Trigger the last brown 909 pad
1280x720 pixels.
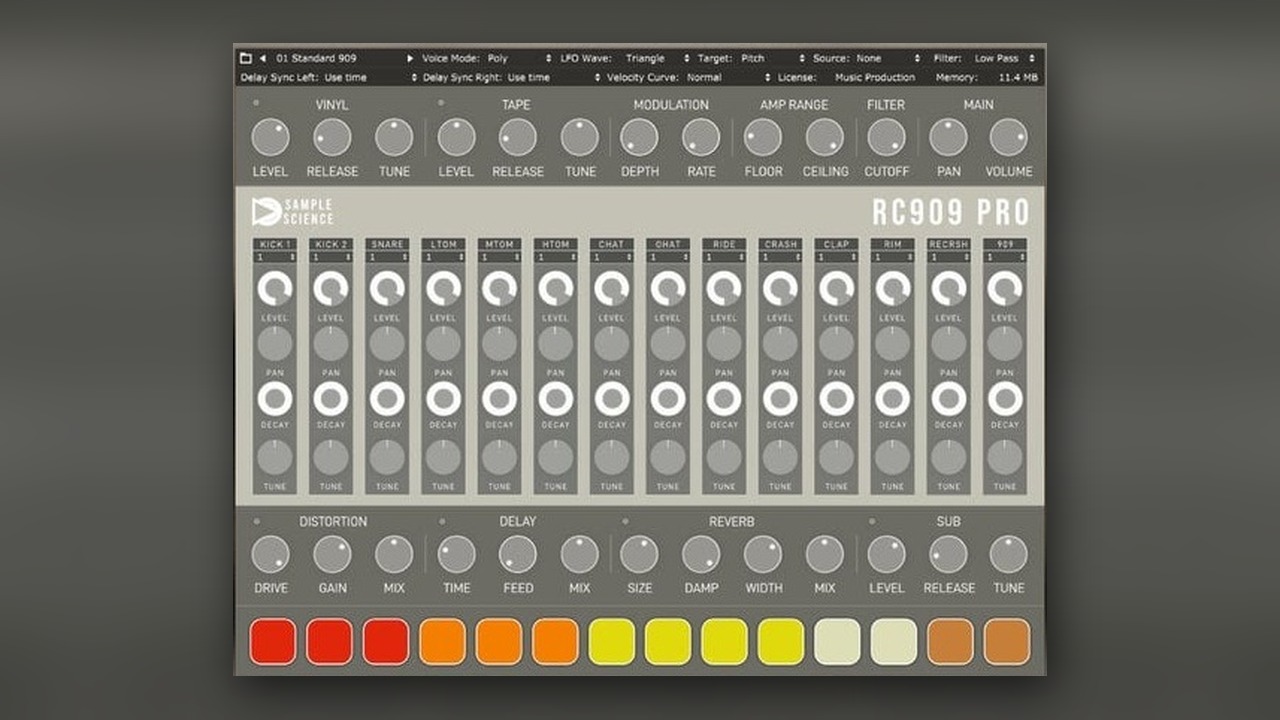pyautogui.click(x=1006, y=642)
